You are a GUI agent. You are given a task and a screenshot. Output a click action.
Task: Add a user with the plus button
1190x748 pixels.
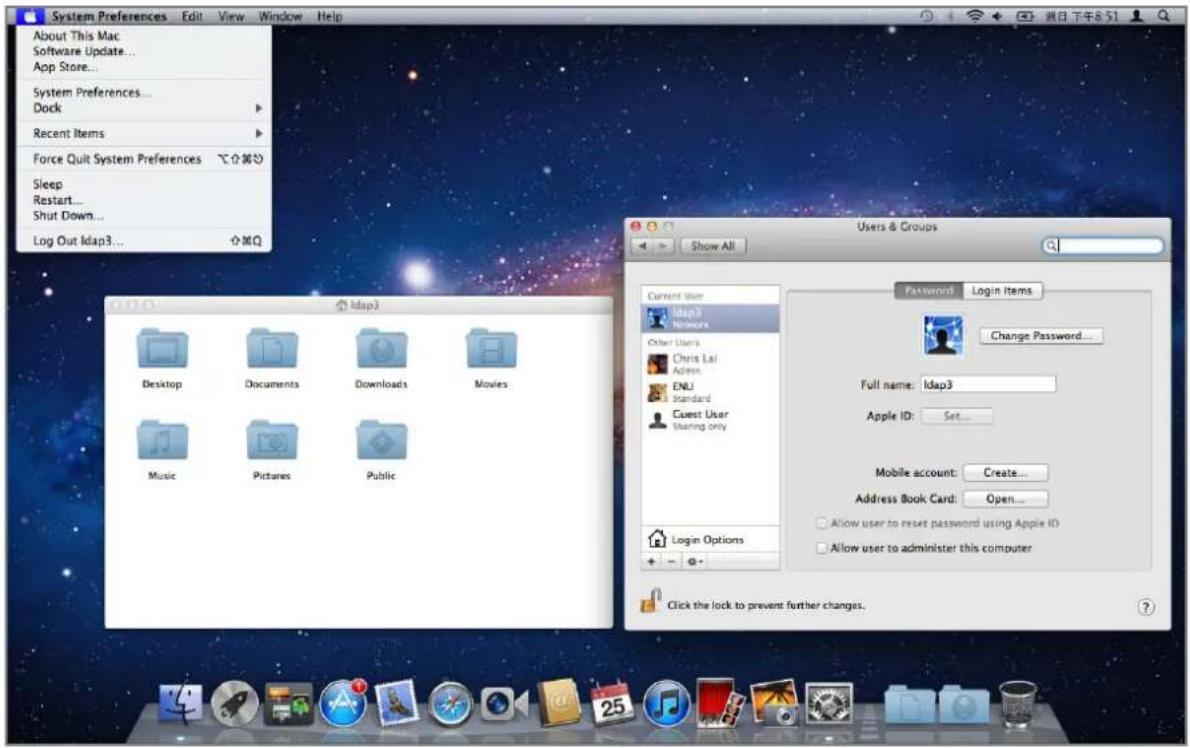pos(651,561)
